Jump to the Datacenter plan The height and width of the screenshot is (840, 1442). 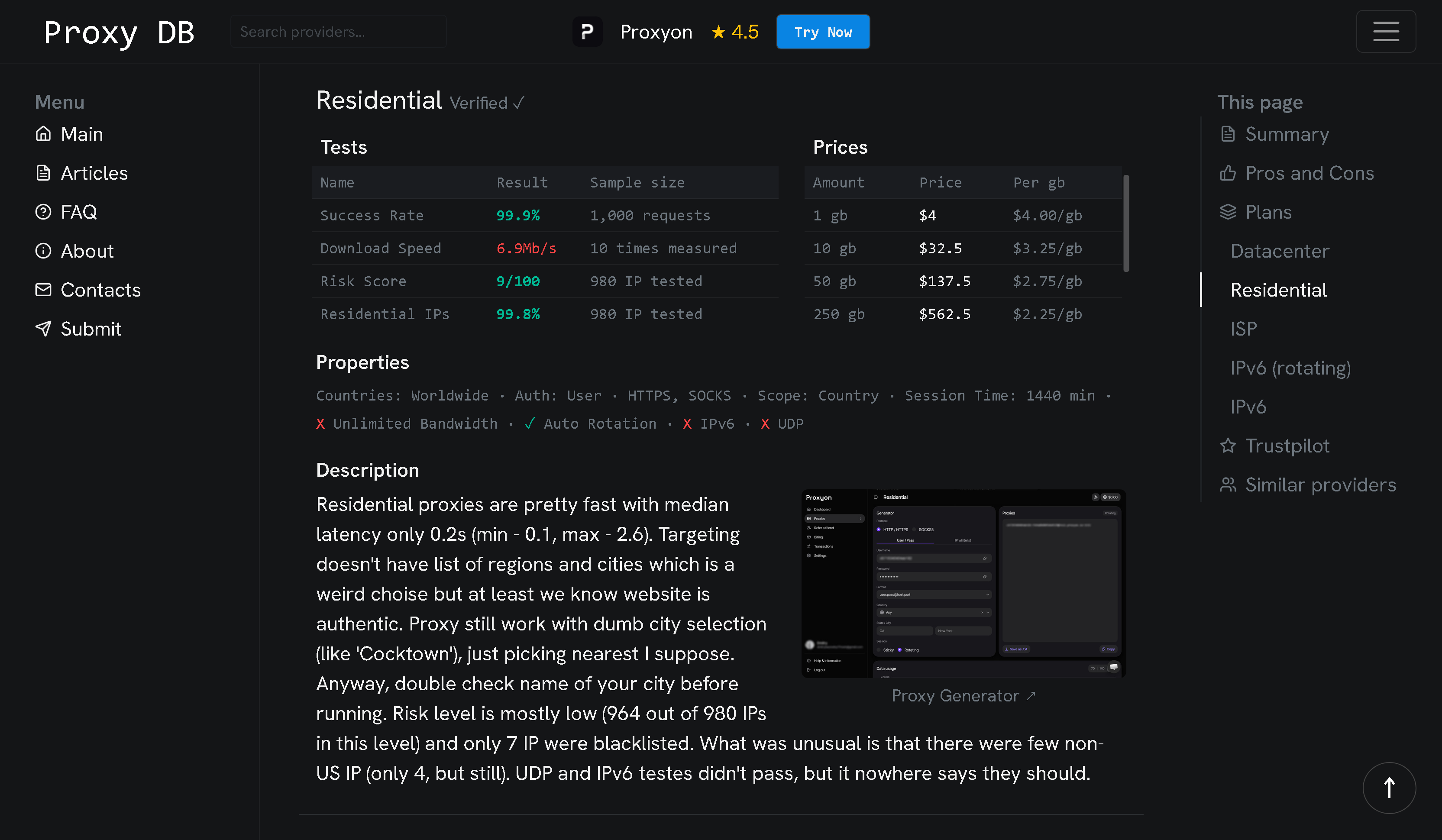tap(1280, 251)
